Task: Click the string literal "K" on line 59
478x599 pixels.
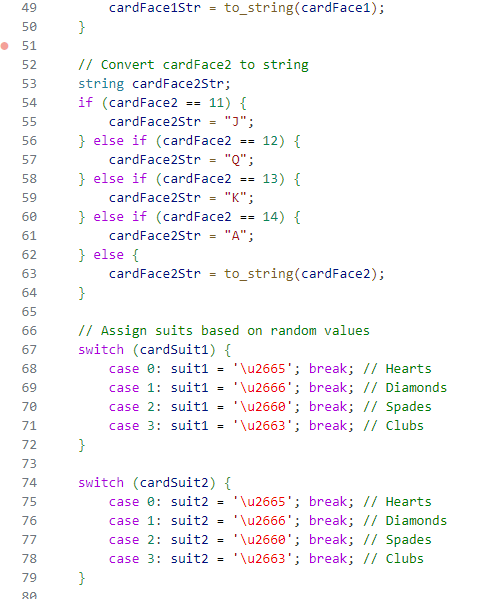Action: coord(235,198)
